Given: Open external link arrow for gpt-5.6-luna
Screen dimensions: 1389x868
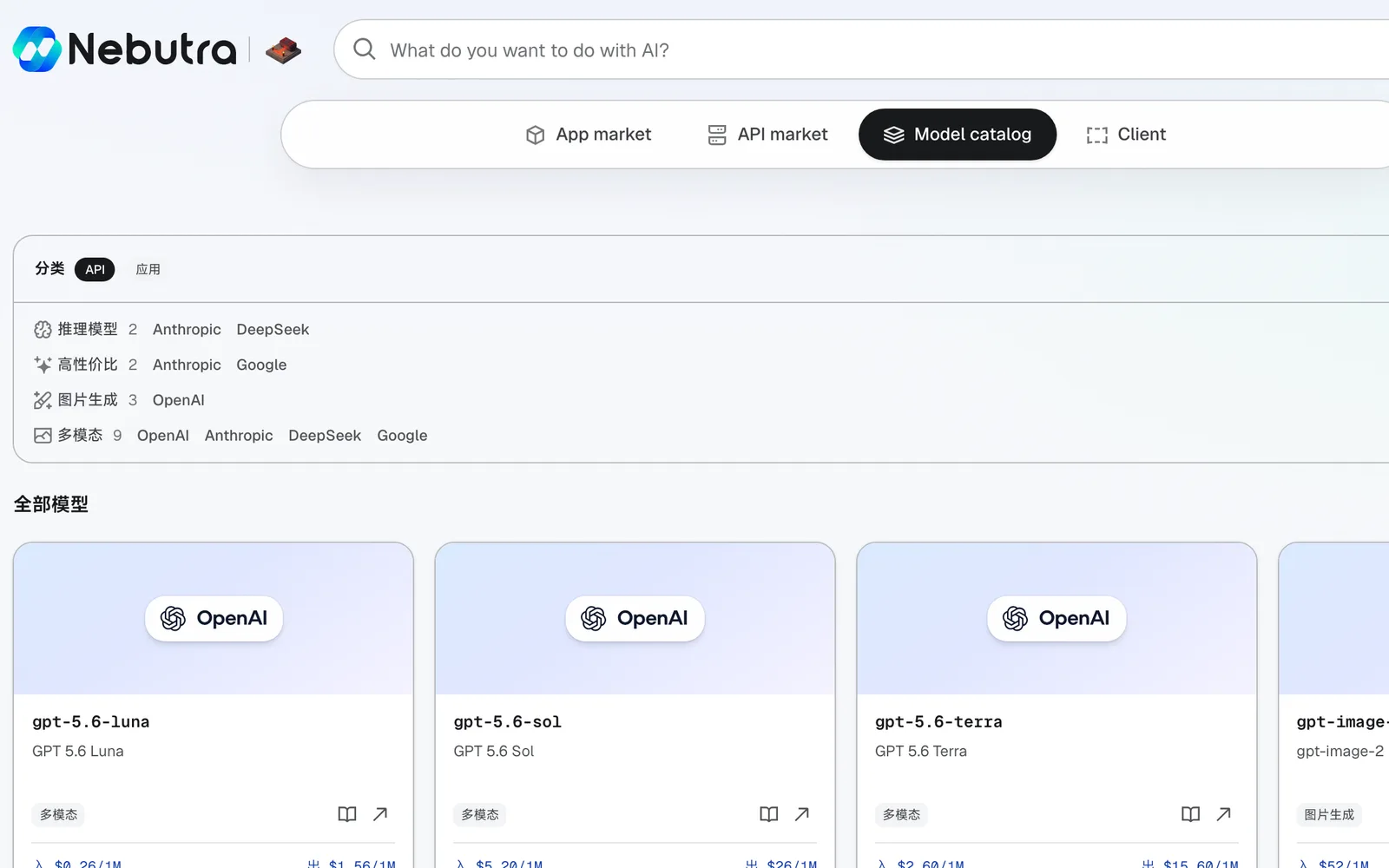Looking at the screenshot, I should point(380,814).
